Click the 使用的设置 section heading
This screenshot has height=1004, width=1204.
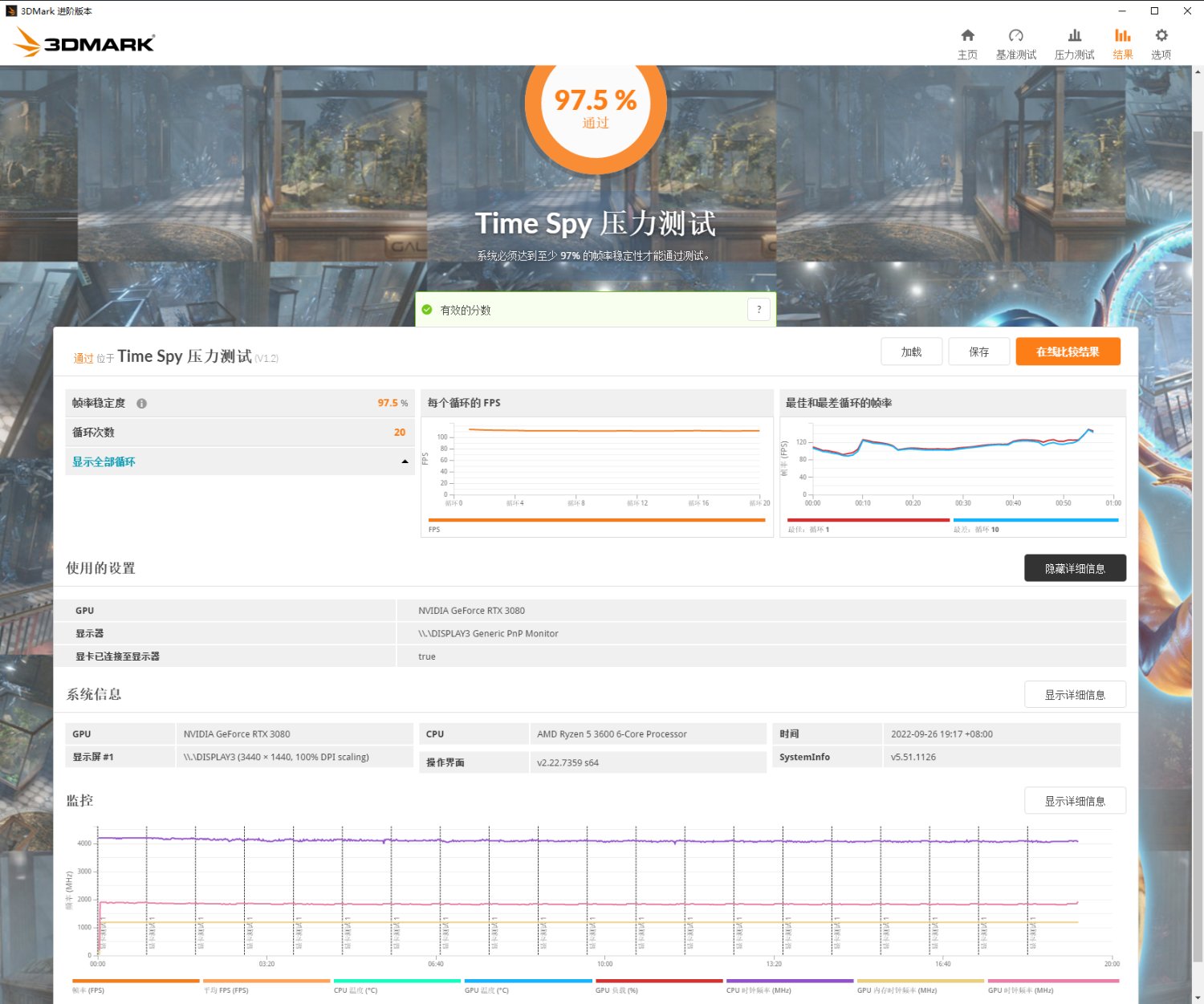(x=100, y=568)
